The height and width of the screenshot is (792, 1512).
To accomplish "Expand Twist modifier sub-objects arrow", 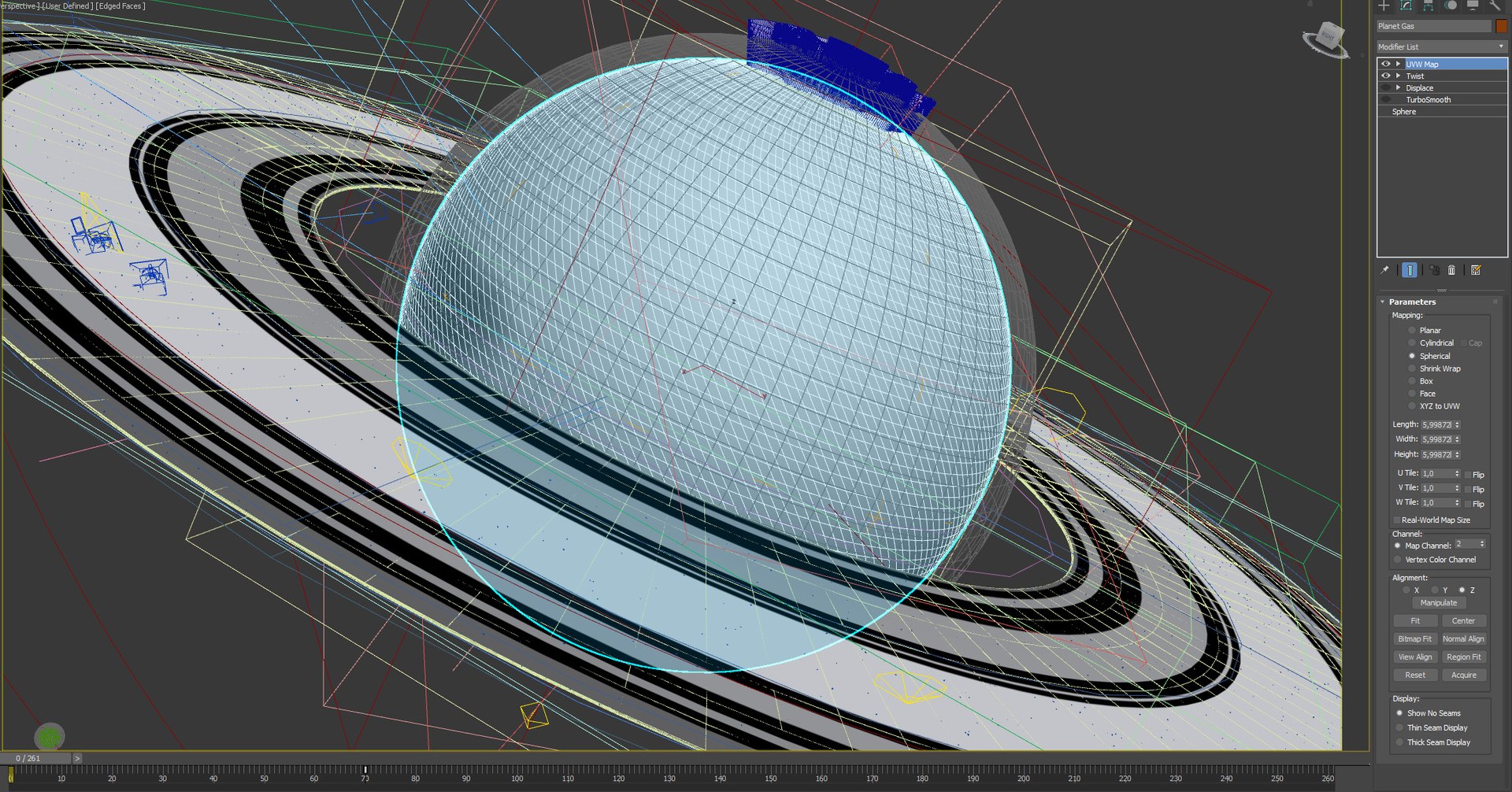I will (x=1399, y=76).
